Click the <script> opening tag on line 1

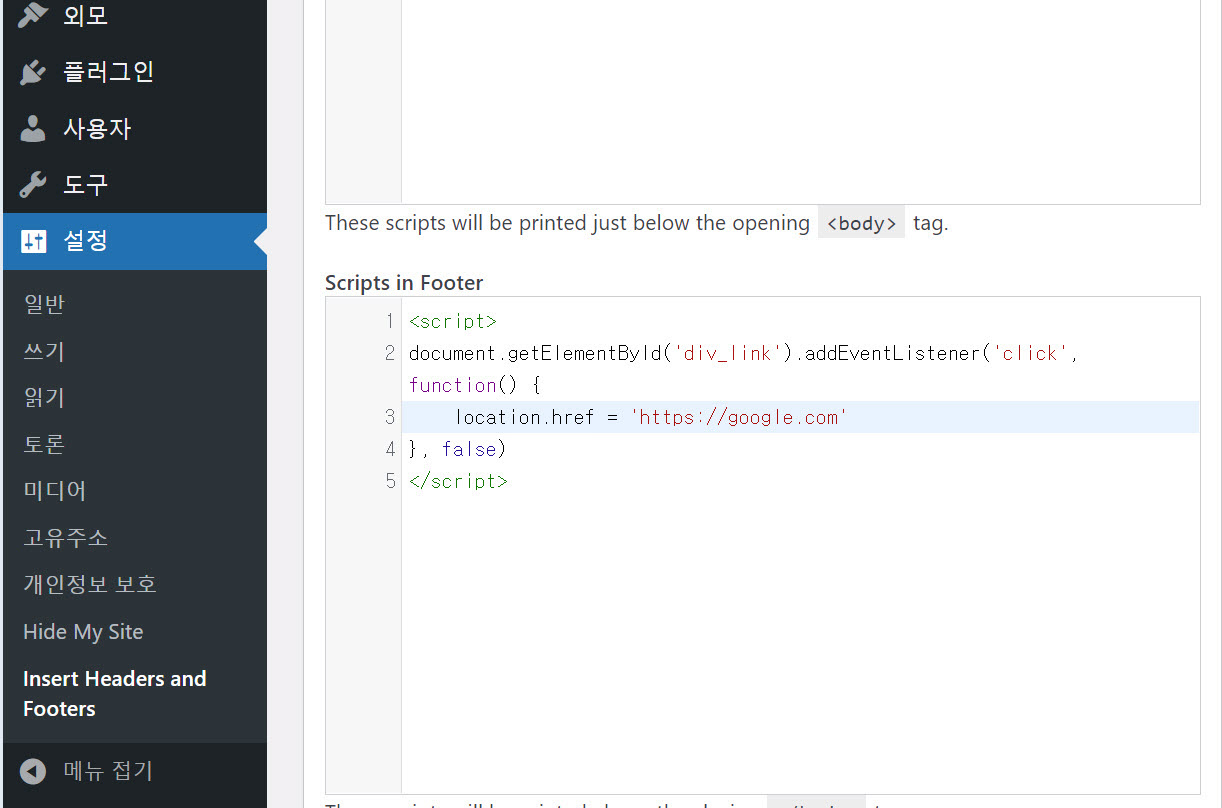(453, 322)
